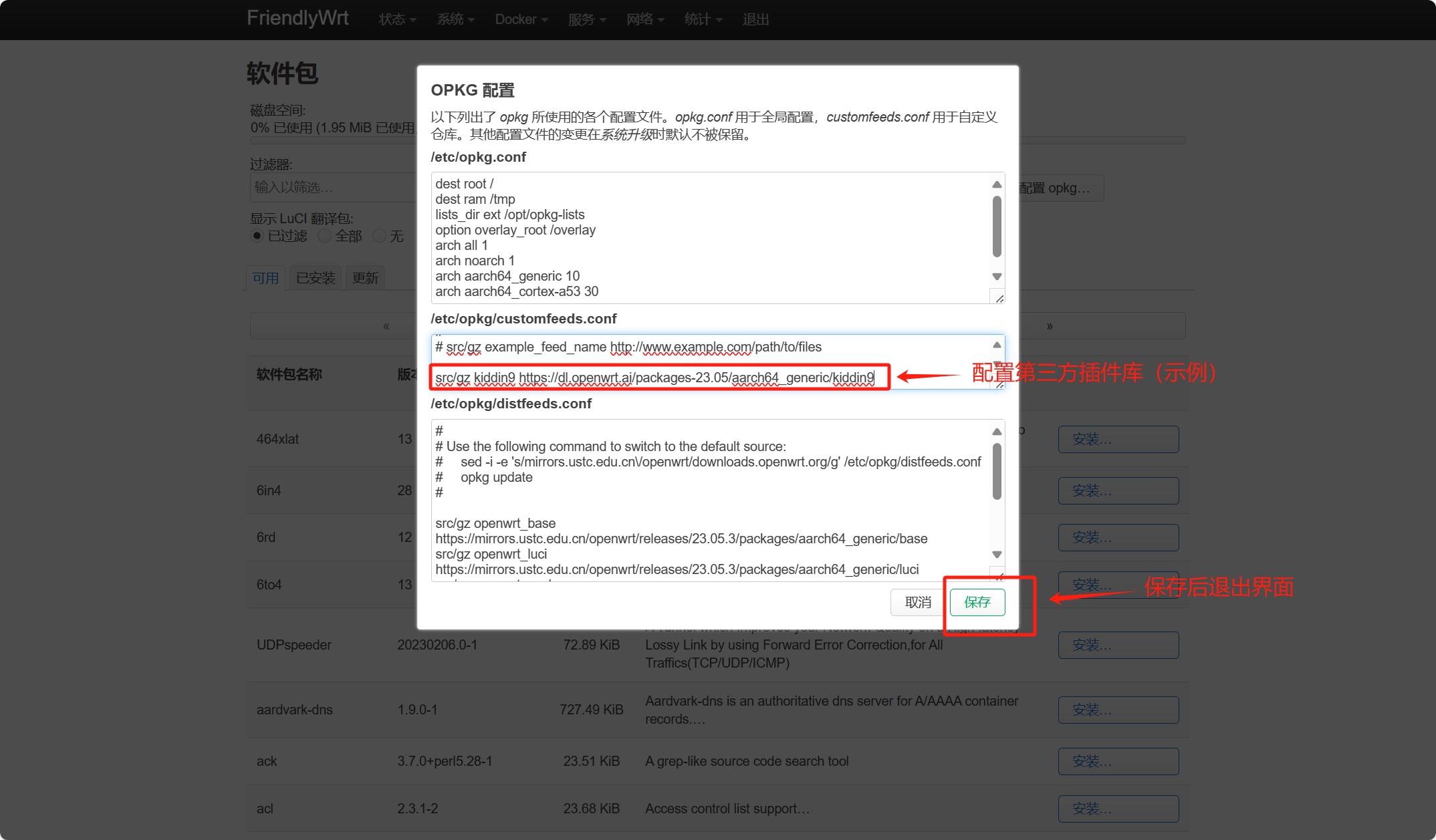
Task: Install the 6rd package
Action: coord(1118,537)
